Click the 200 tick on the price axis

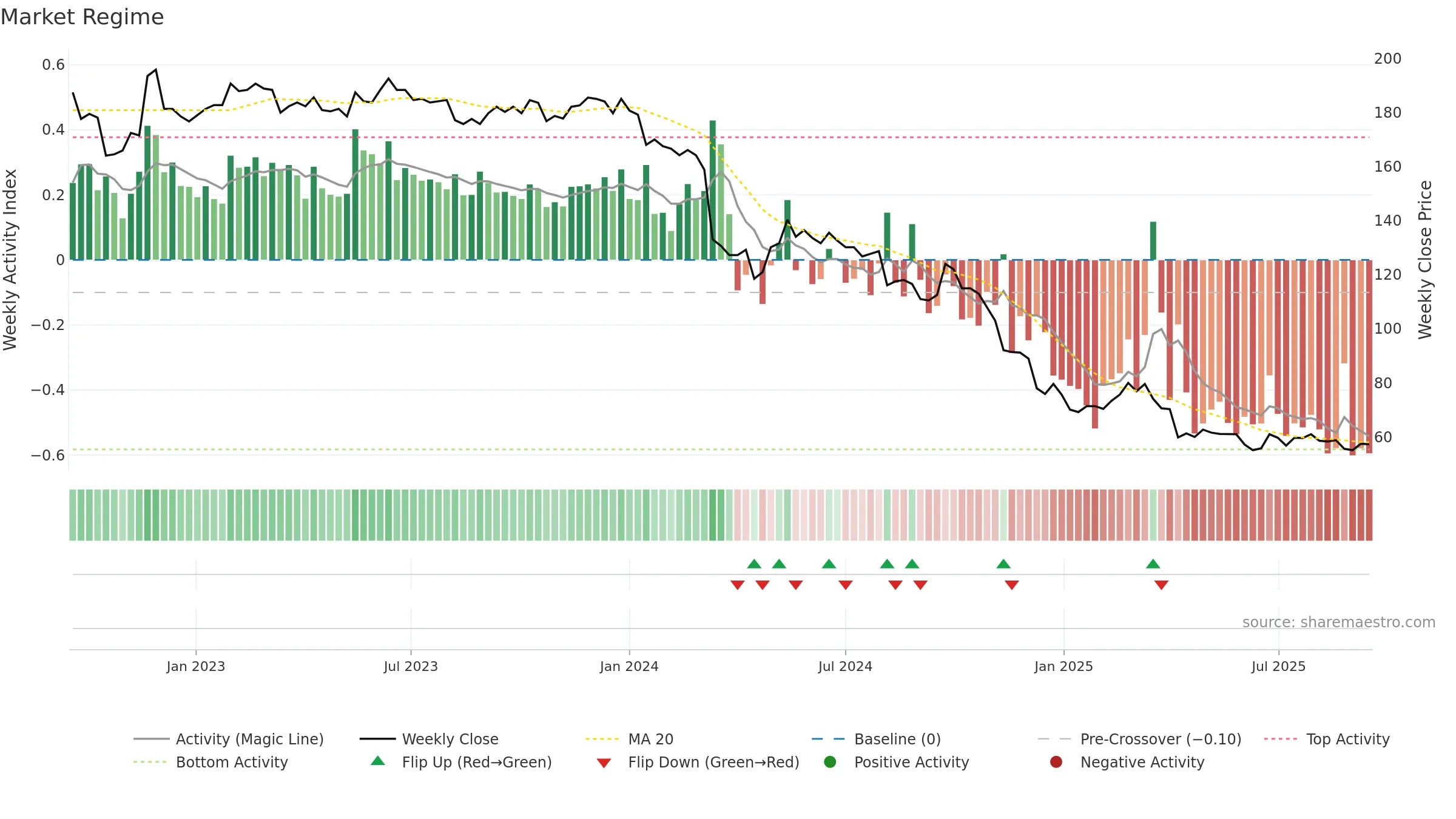coord(1387,58)
